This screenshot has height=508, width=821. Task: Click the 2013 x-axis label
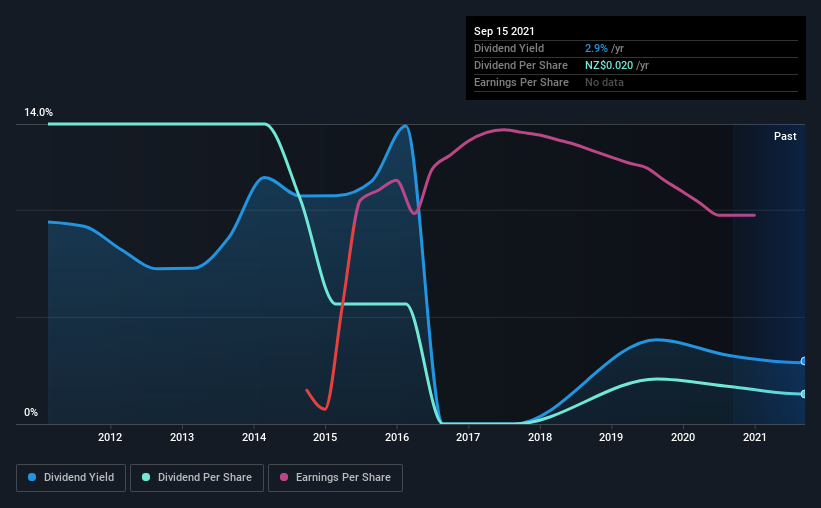click(182, 437)
